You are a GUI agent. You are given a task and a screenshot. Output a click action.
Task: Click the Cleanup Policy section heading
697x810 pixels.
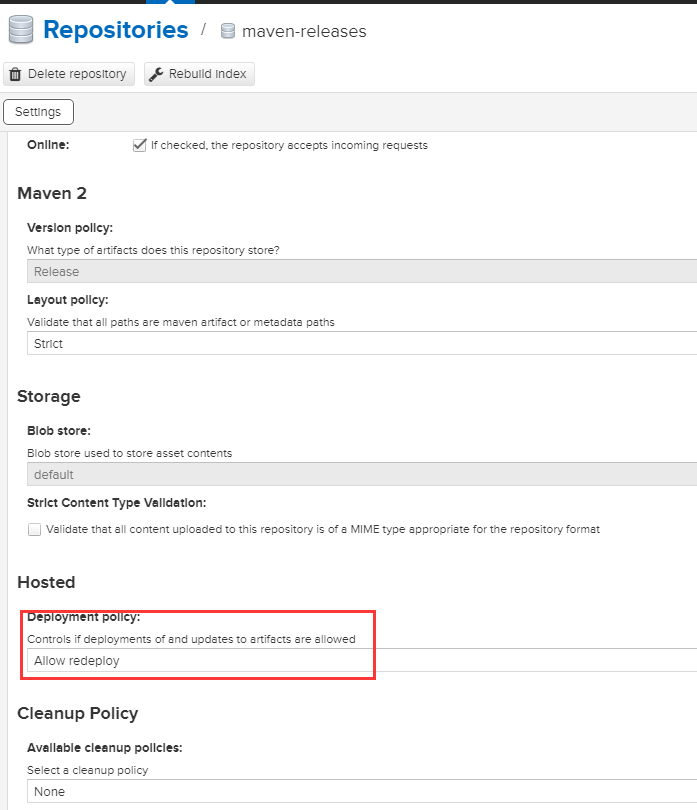coord(78,713)
